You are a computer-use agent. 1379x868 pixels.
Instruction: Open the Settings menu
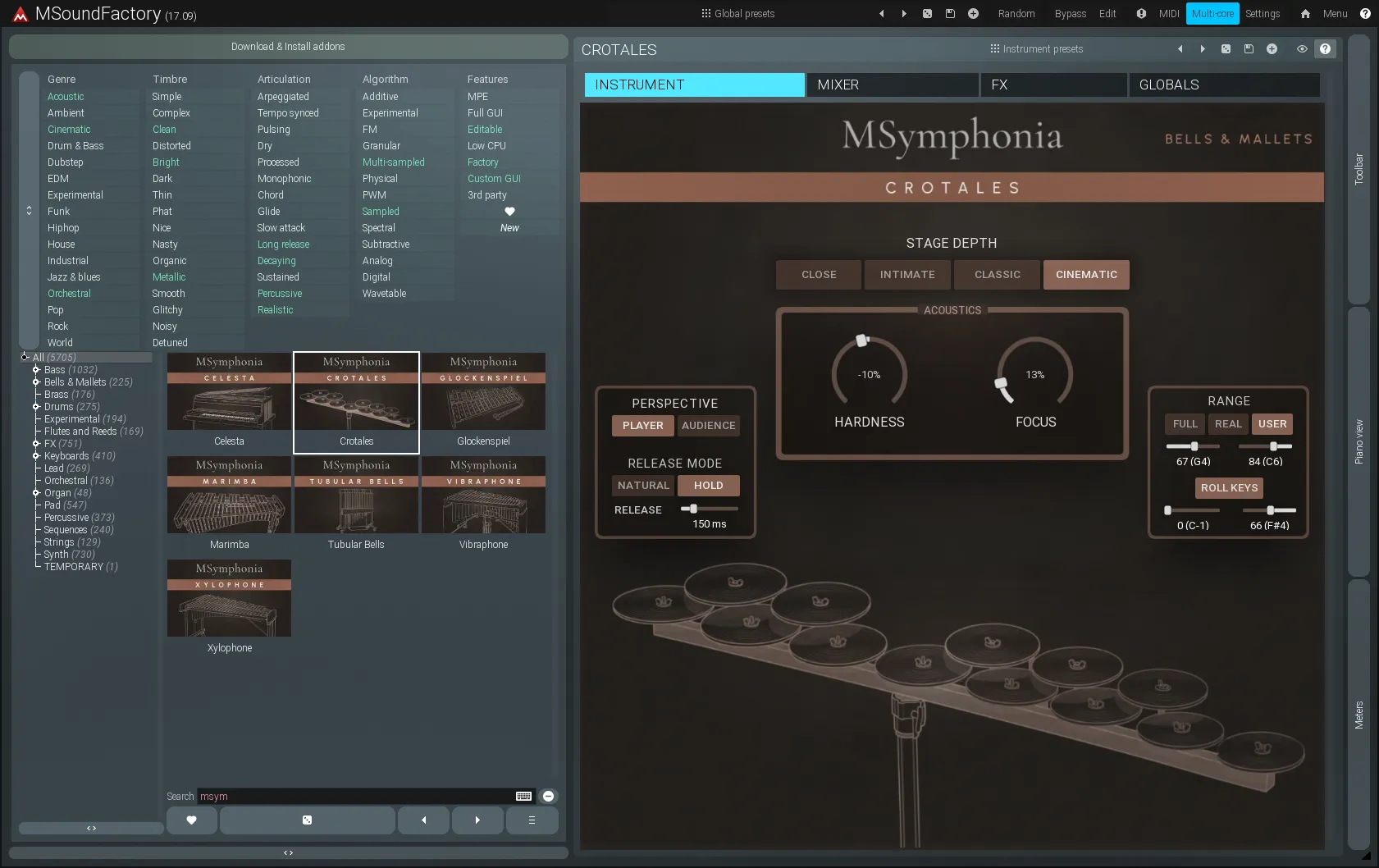pos(1263,14)
